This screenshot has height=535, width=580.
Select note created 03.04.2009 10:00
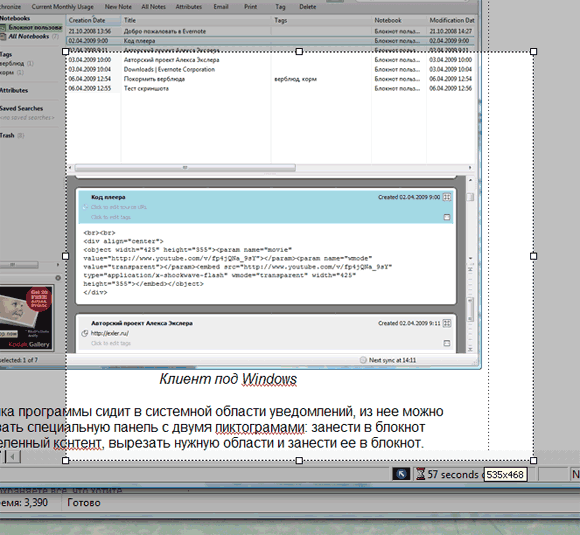(x=270, y=60)
